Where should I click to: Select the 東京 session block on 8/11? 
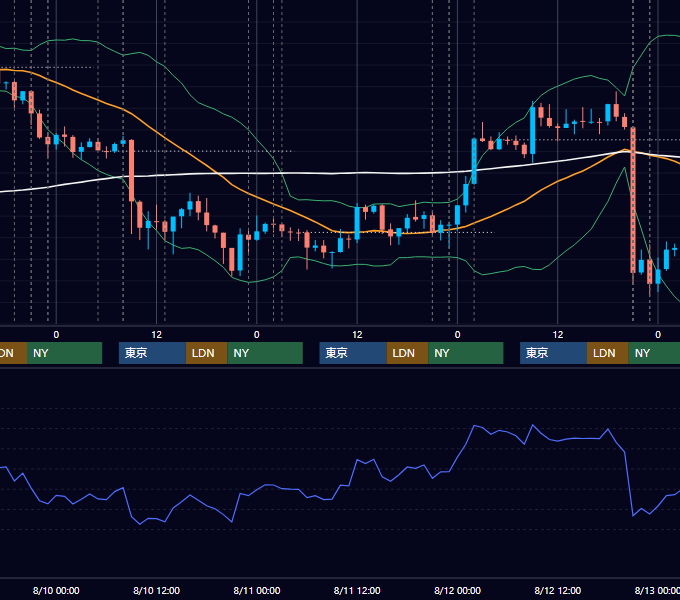point(353,353)
